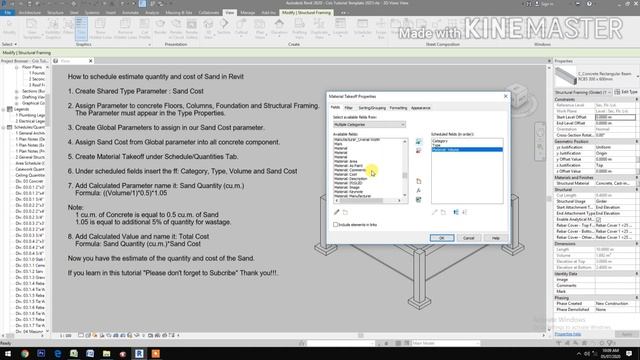This screenshot has width=640, height=360.
Task: Click the New parameter icon in dialog
Action: tap(418, 181)
